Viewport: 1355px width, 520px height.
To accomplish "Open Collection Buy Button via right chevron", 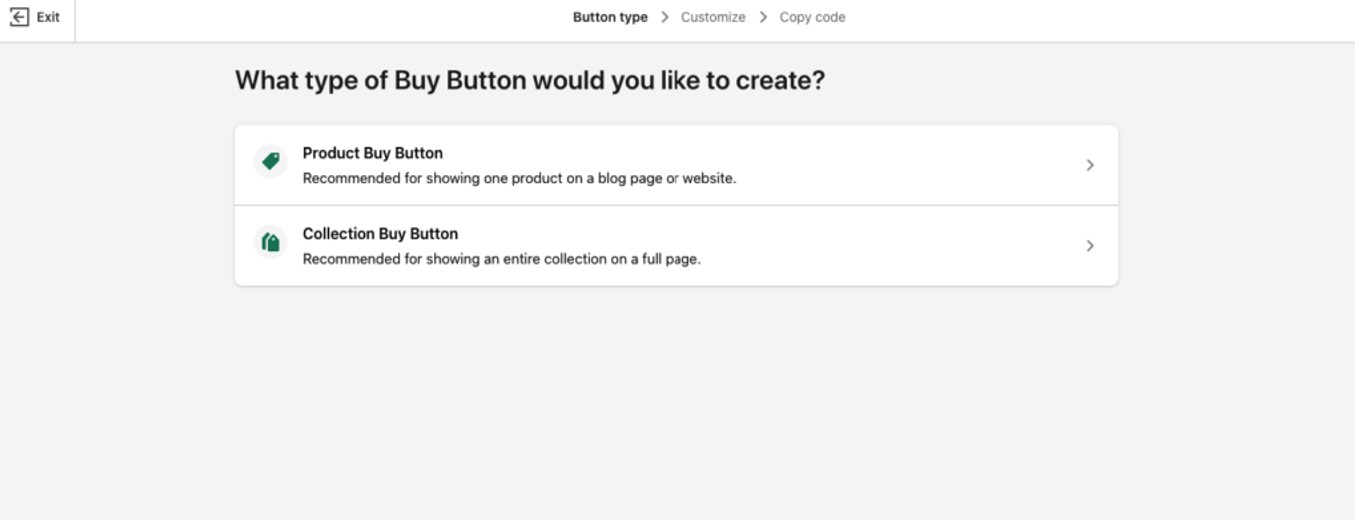I will (1090, 246).
